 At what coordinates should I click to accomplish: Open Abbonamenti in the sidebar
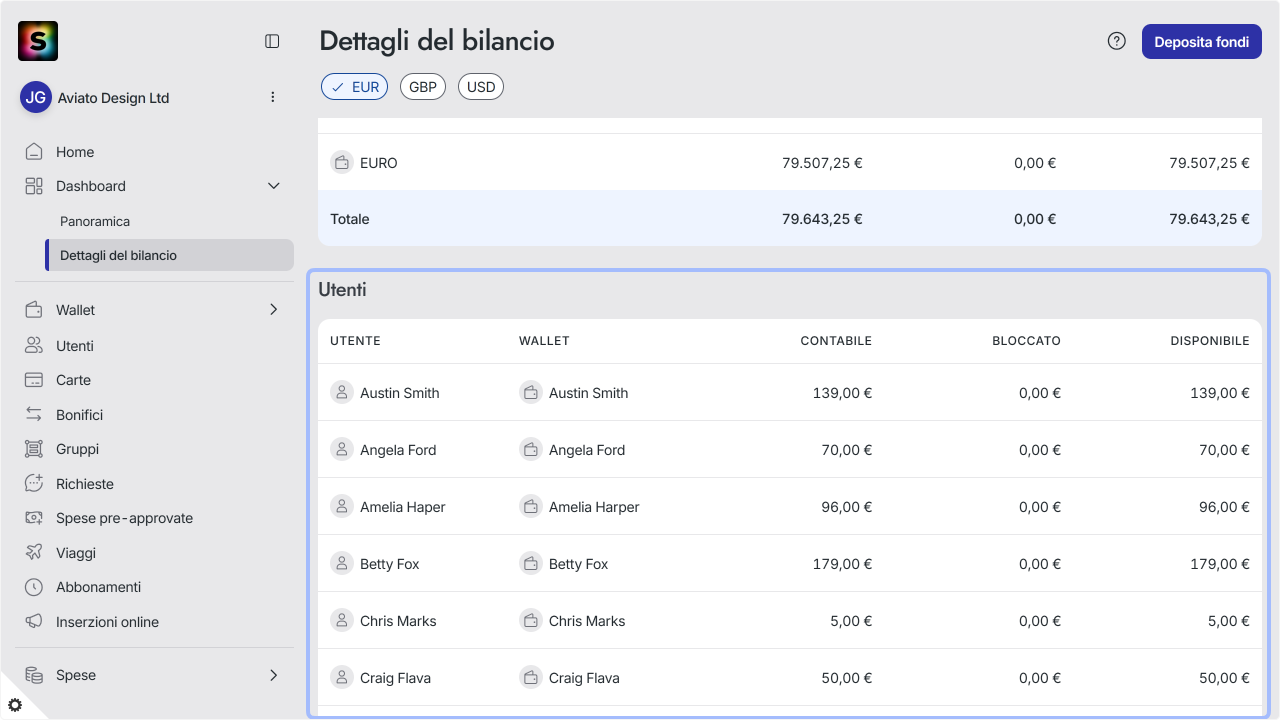coord(98,587)
